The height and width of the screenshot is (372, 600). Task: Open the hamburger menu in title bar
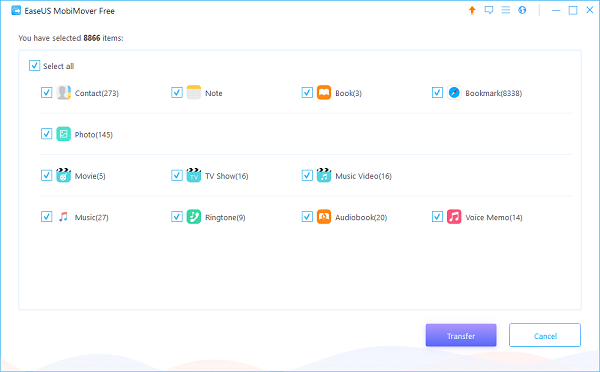click(506, 10)
